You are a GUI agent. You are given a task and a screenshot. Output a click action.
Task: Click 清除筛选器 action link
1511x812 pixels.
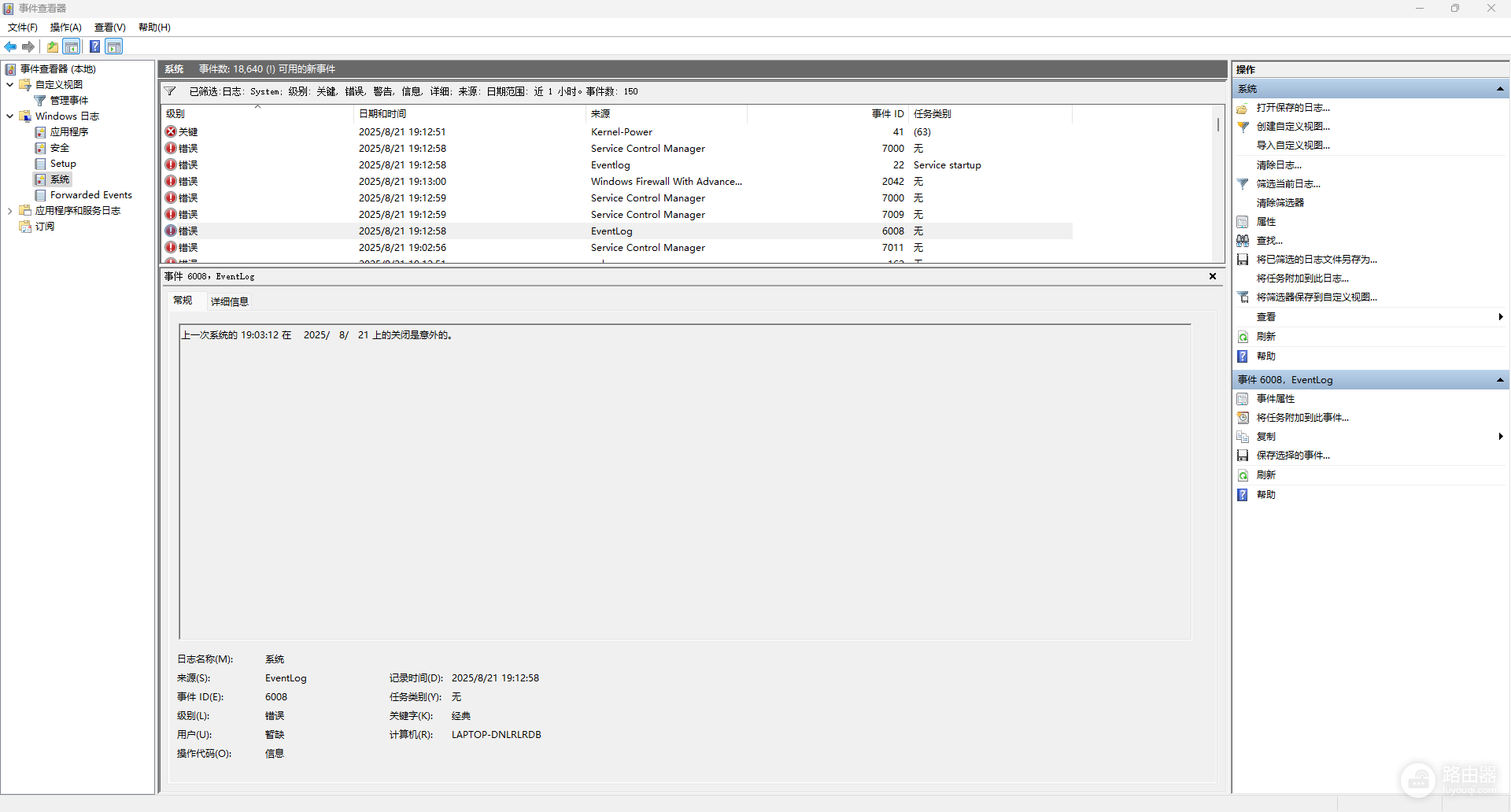coord(1280,202)
